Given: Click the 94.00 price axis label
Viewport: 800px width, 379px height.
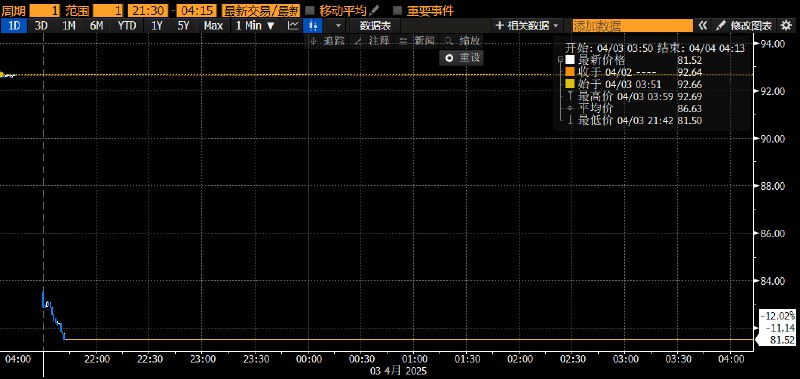Looking at the screenshot, I should (772, 44).
